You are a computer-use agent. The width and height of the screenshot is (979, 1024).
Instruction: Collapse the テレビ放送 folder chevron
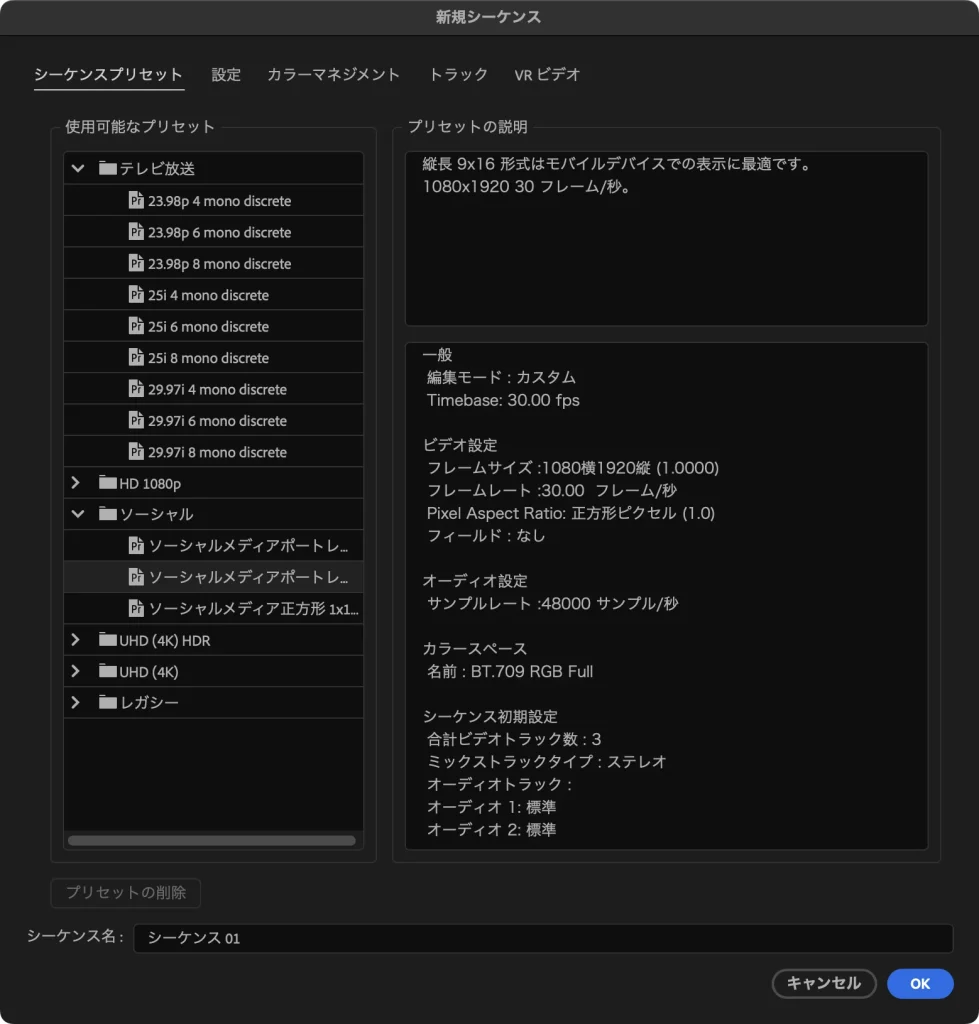[78, 168]
